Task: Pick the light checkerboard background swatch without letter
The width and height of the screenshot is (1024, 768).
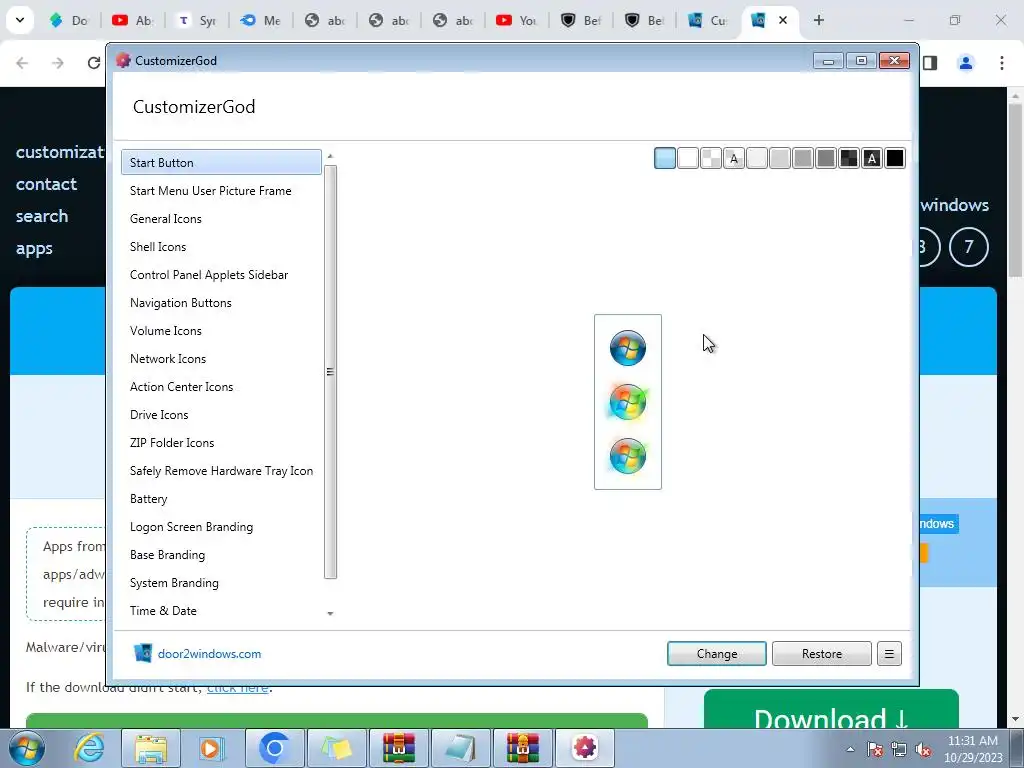Action: click(x=711, y=158)
